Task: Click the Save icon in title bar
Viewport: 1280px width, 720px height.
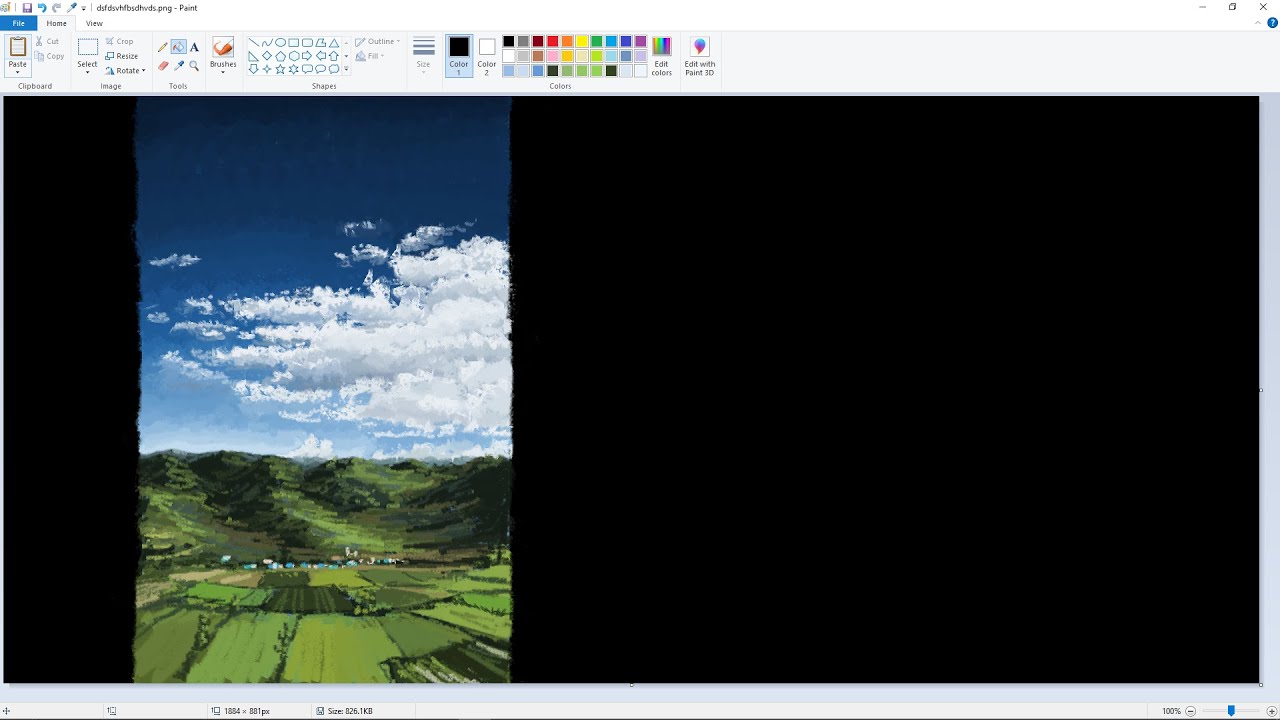Action: pos(27,7)
